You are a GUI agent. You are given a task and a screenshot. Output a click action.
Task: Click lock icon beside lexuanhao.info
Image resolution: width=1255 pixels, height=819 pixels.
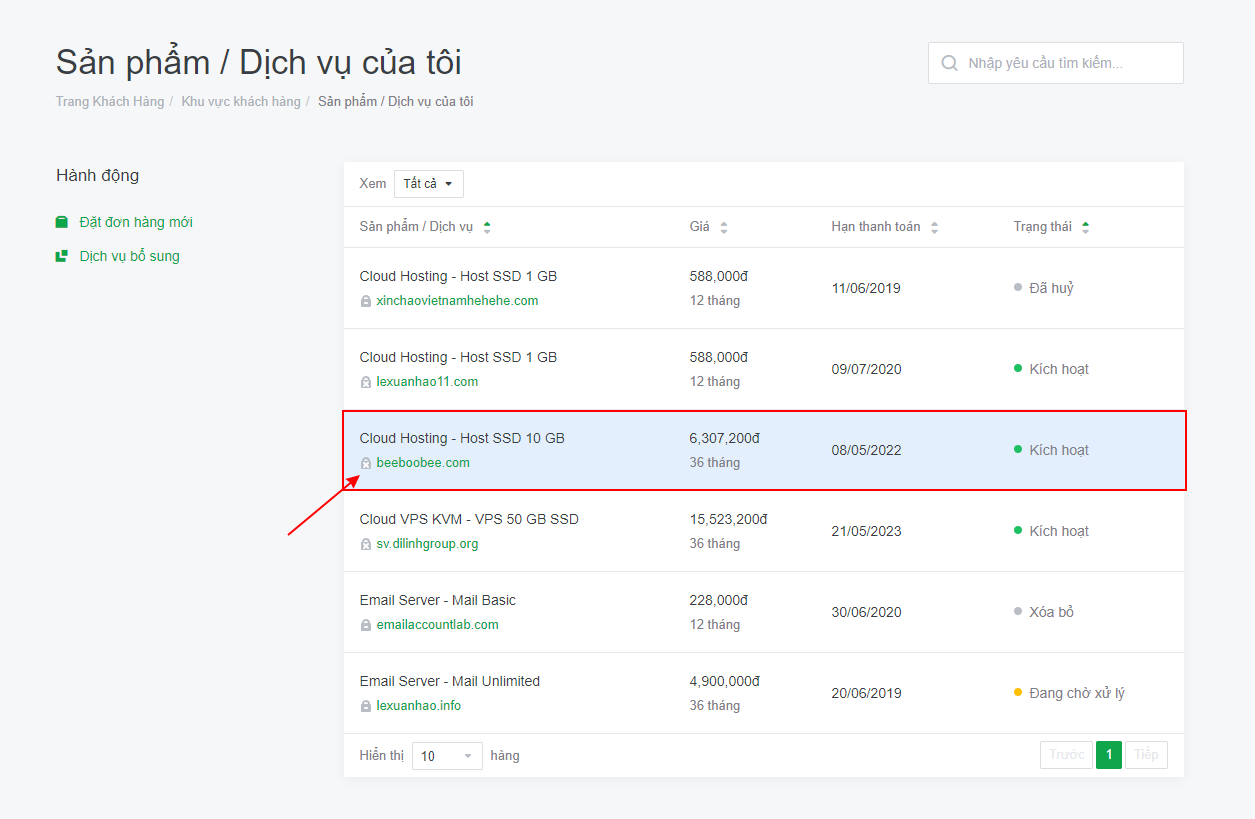click(x=366, y=706)
